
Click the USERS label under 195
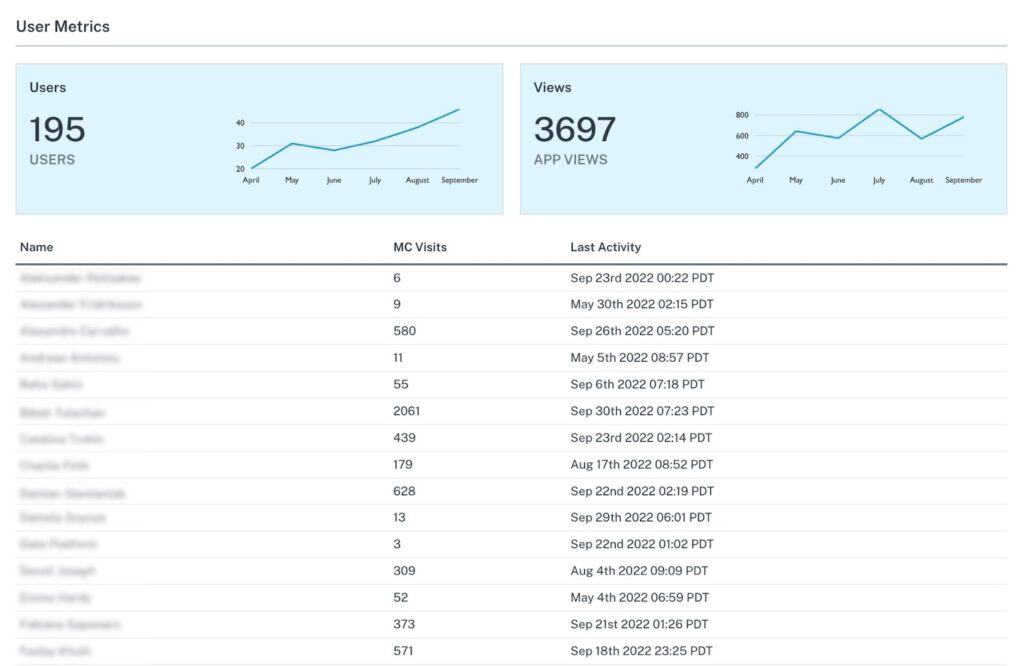(x=52, y=160)
